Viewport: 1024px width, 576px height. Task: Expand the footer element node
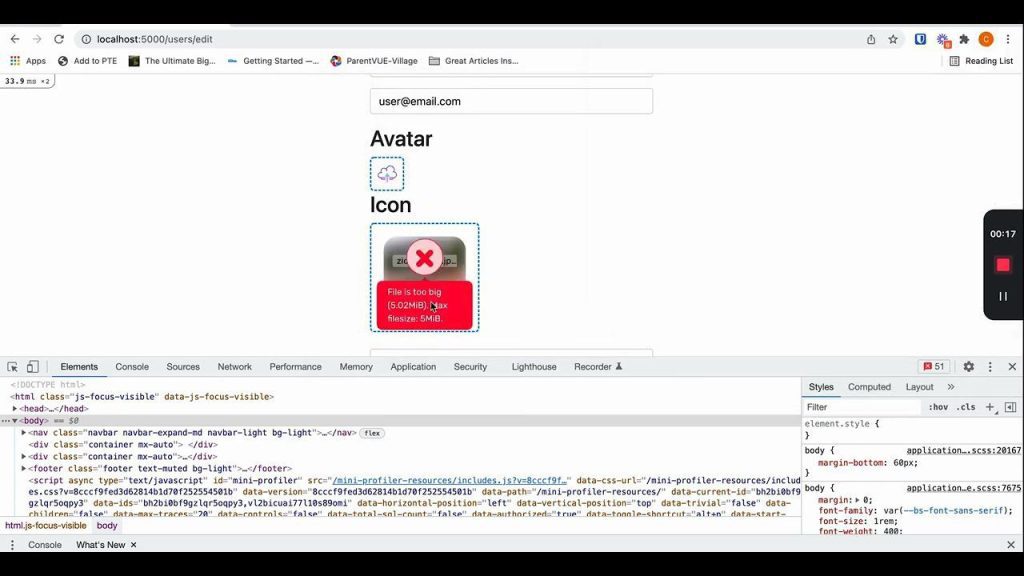[24, 468]
